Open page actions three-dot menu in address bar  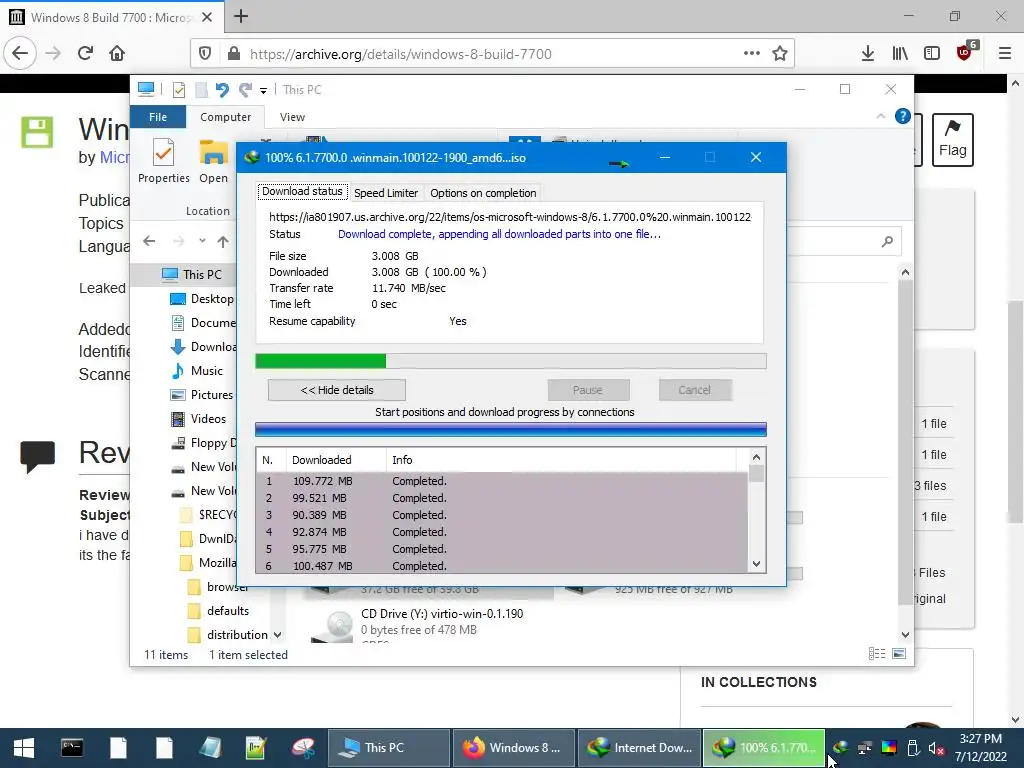[x=752, y=54]
